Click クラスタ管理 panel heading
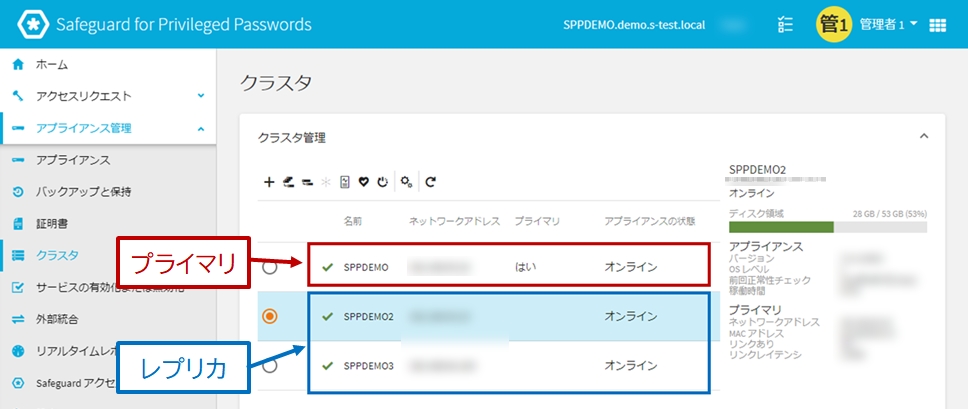968x409 pixels. (x=291, y=138)
